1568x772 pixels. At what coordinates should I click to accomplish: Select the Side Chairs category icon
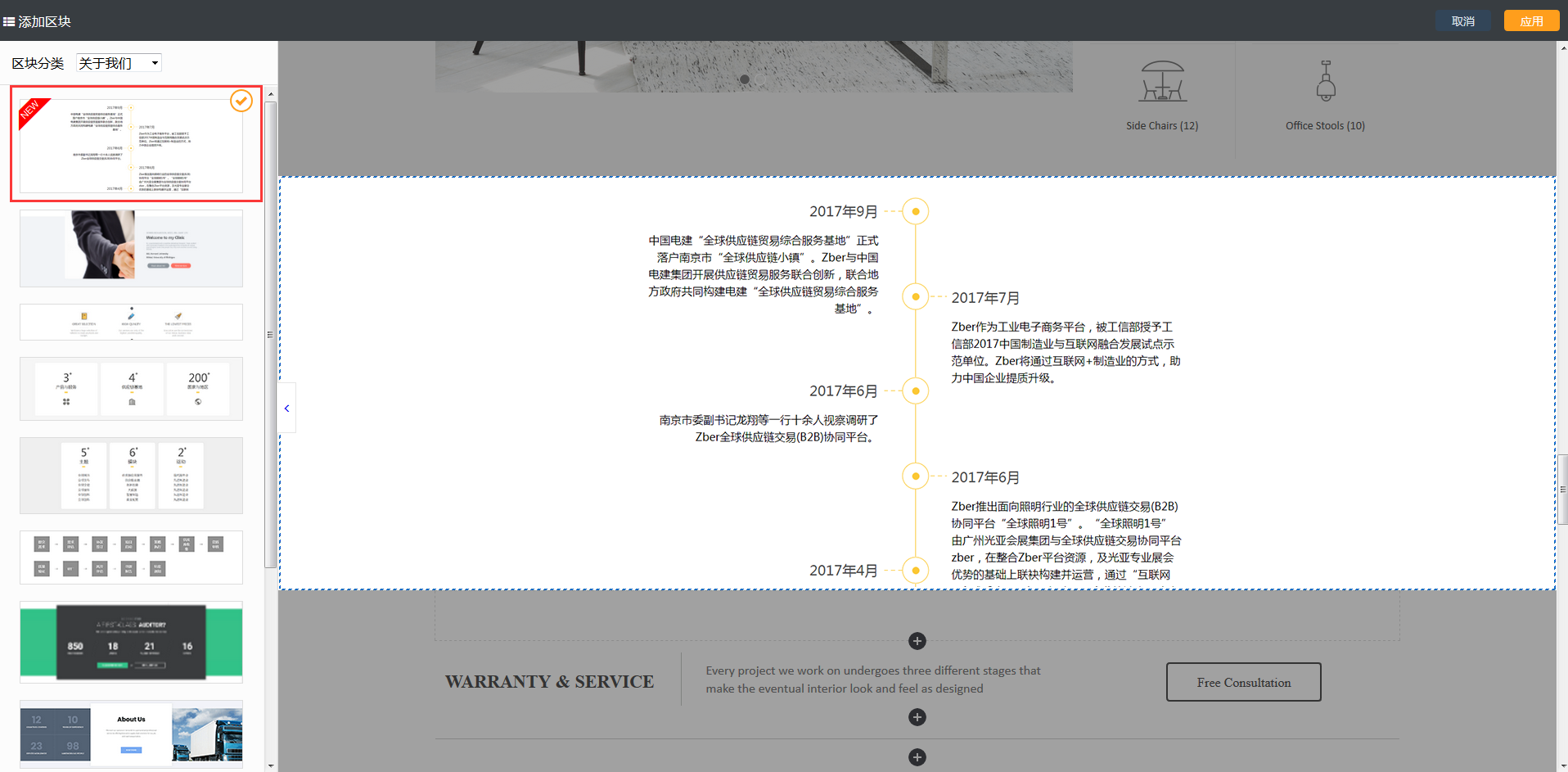1162,81
